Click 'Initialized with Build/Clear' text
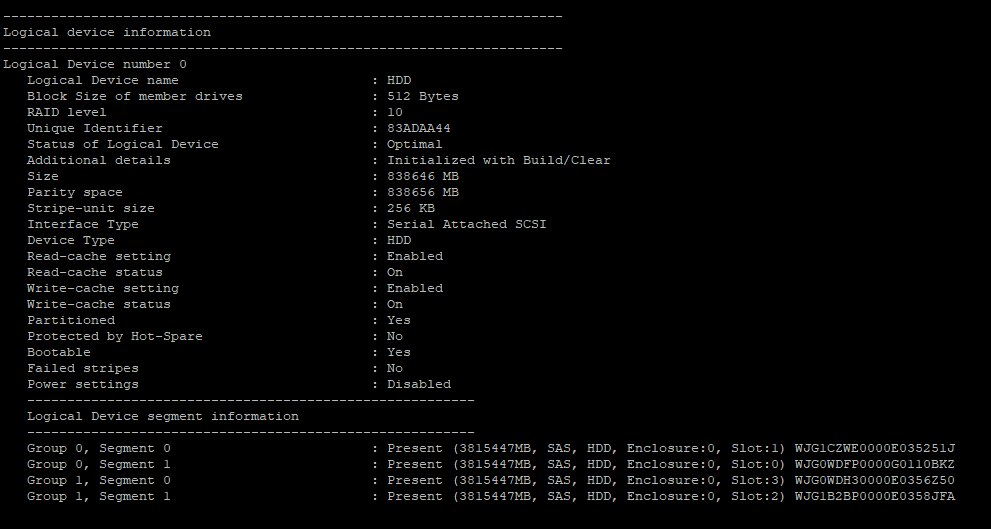The height and width of the screenshot is (529, 991). click(x=499, y=160)
